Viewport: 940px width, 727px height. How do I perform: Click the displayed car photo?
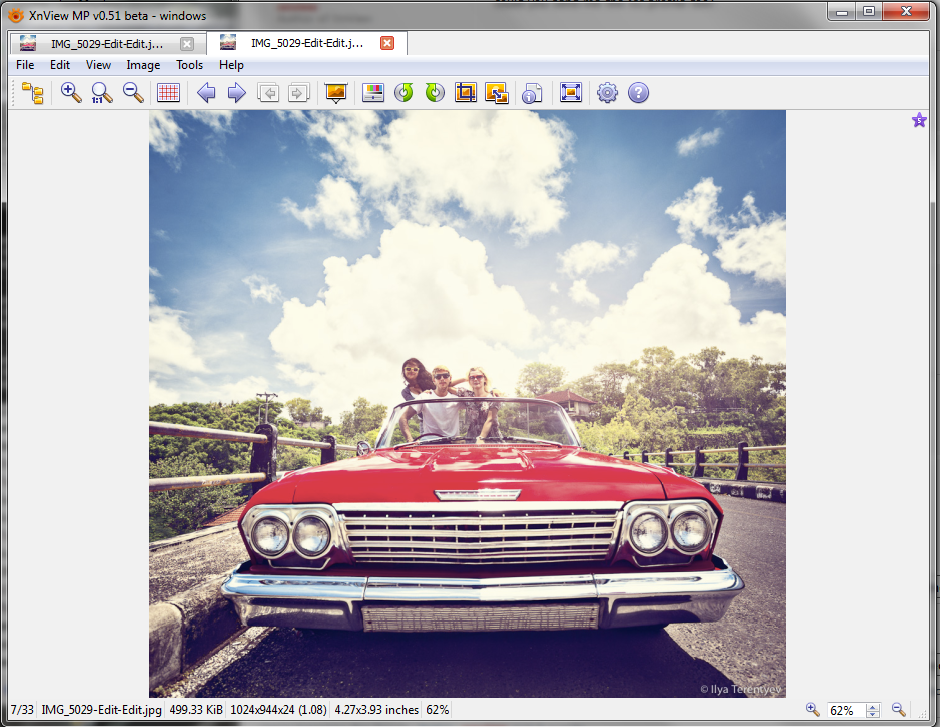467,403
